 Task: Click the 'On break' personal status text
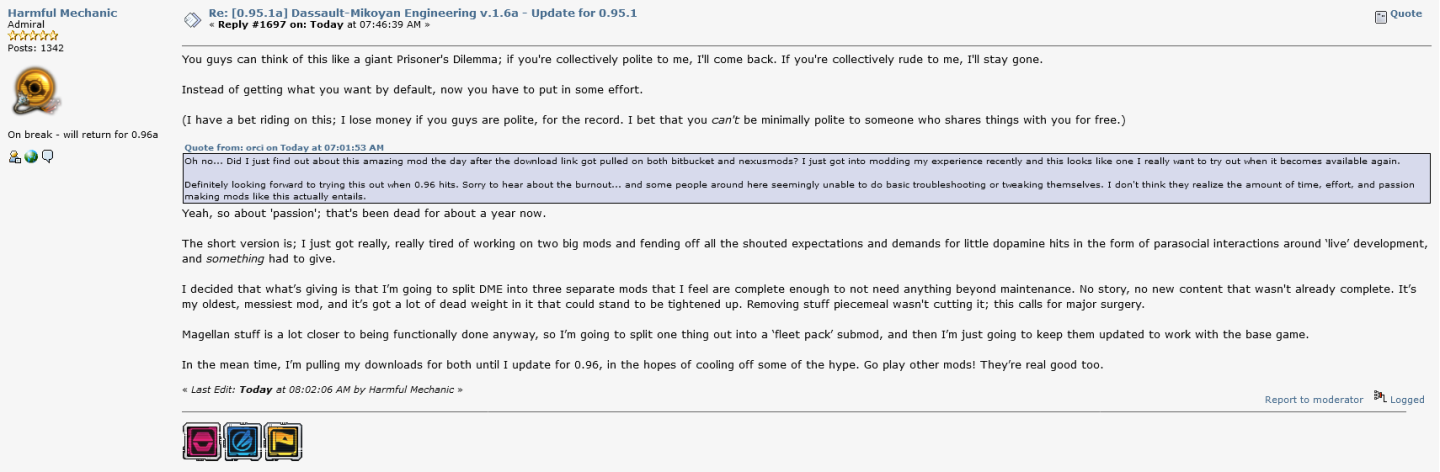tap(83, 134)
